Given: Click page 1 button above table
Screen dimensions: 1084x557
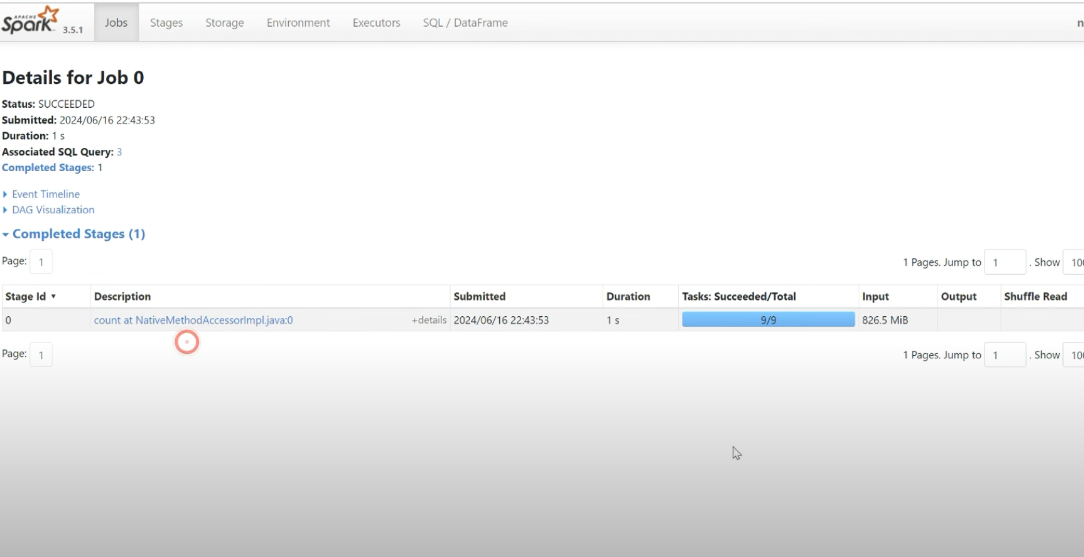Looking at the screenshot, I should click(x=41, y=262).
